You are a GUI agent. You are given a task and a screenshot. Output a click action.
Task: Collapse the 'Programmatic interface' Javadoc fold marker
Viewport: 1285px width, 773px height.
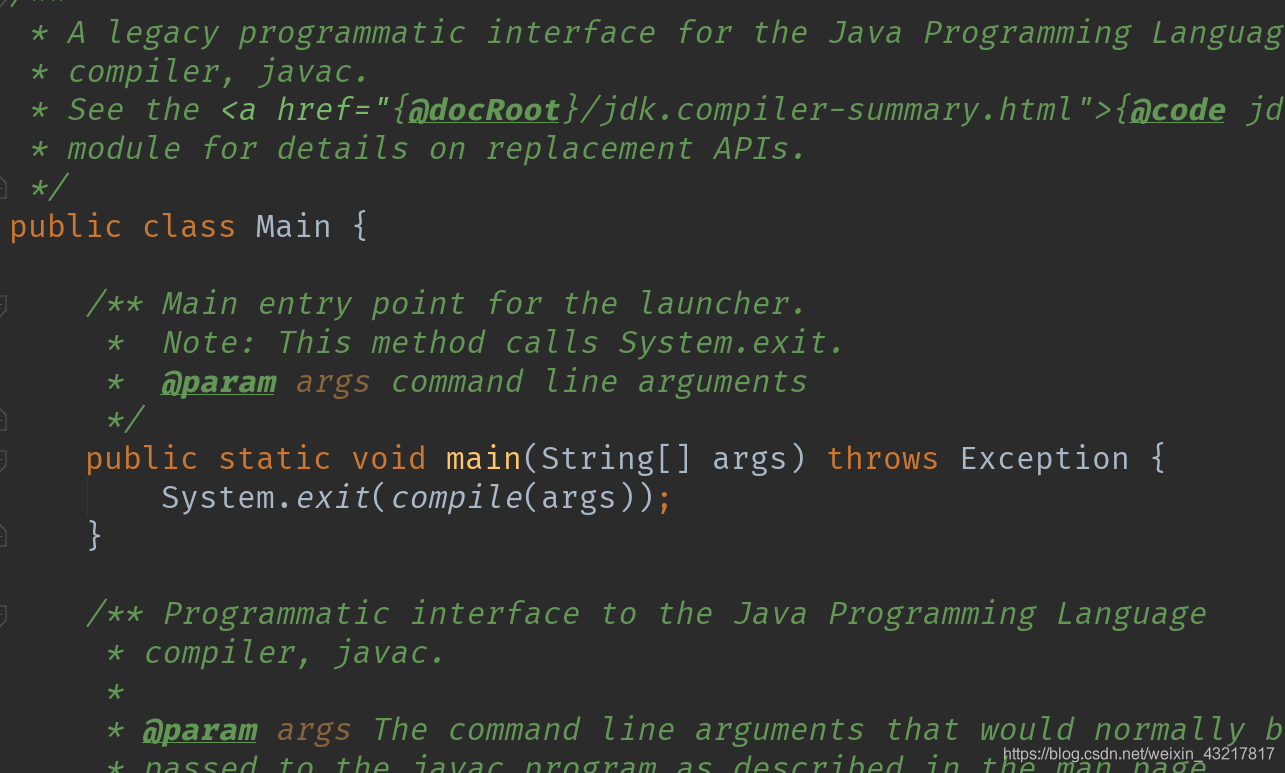pos(3,615)
